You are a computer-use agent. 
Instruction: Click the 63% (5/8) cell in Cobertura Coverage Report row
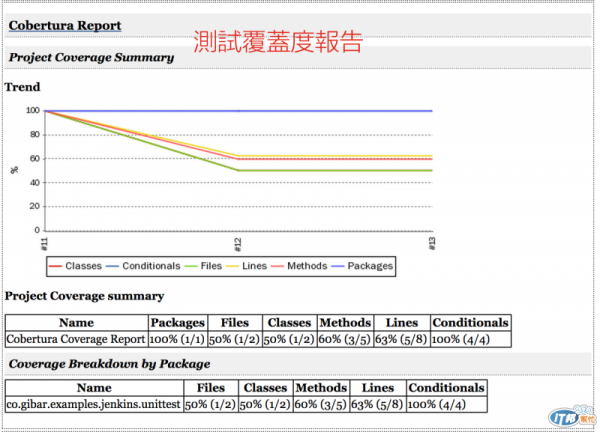401,339
